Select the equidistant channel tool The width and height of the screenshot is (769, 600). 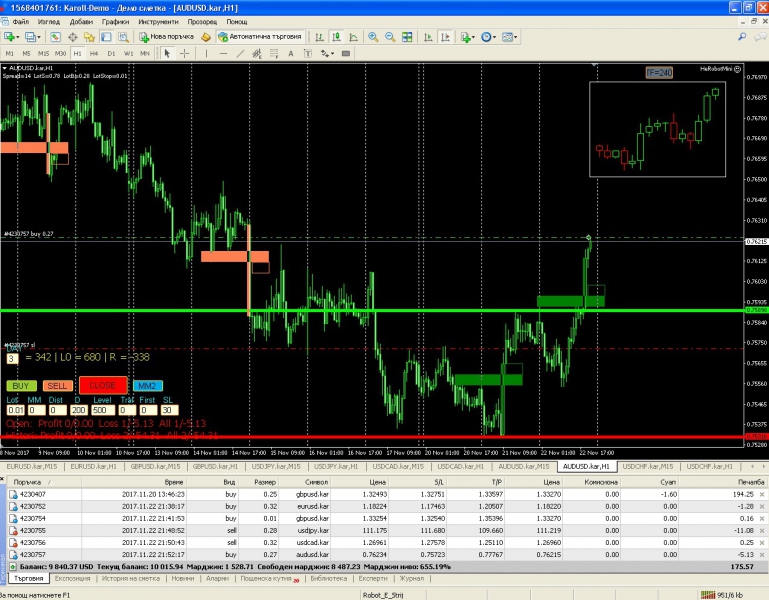(x=257, y=53)
